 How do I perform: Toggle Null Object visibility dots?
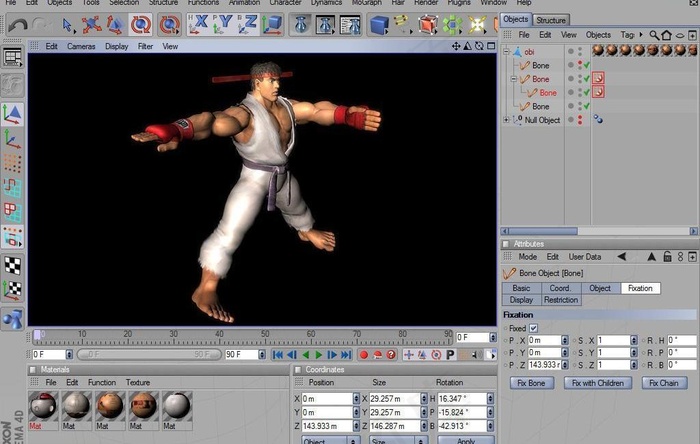pos(580,120)
